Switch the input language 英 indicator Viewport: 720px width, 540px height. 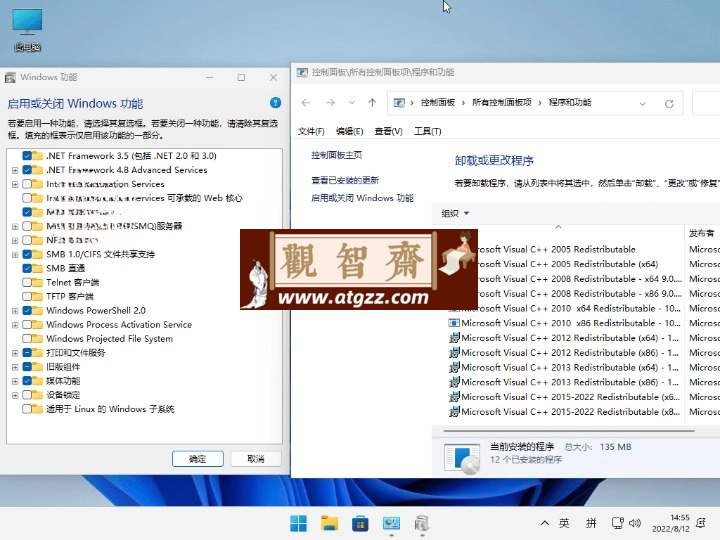(x=564, y=523)
